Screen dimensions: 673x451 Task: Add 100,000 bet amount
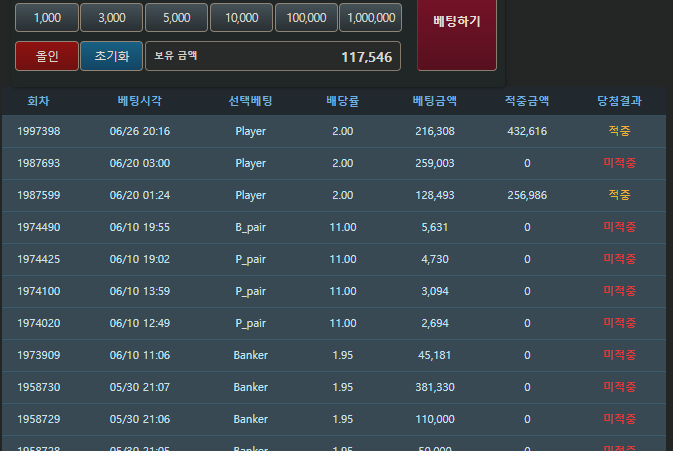[x=306, y=18]
